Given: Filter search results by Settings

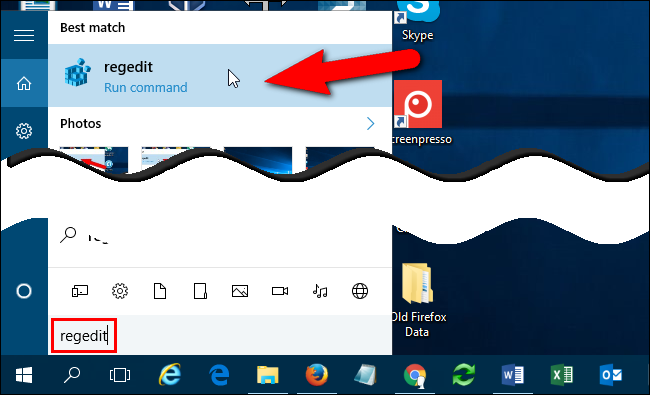Looking at the screenshot, I should pyautogui.click(x=120, y=291).
